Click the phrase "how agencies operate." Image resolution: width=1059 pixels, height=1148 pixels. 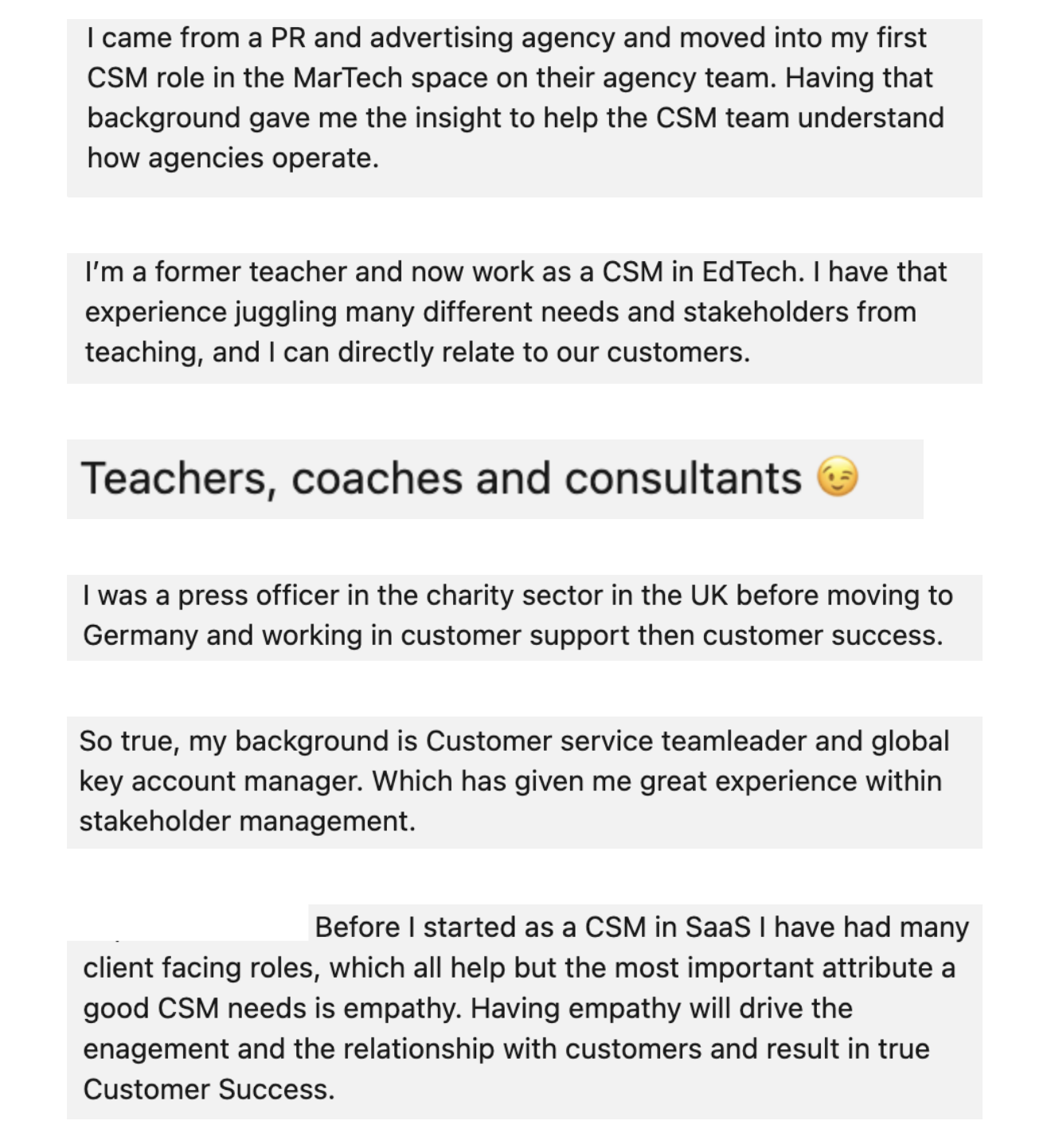[x=233, y=158]
